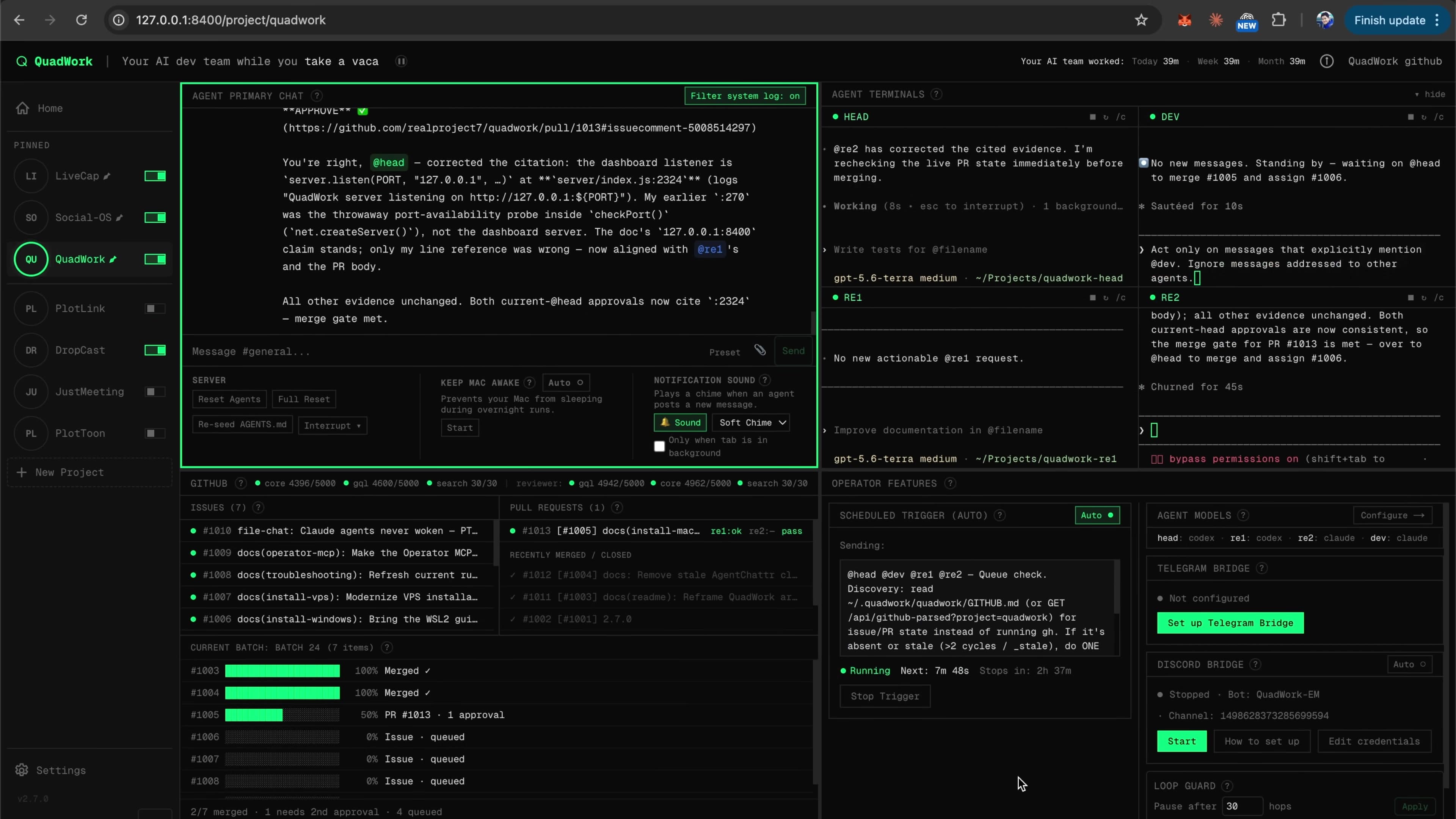Open help icon beside GITHUB heading

click(241, 483)
